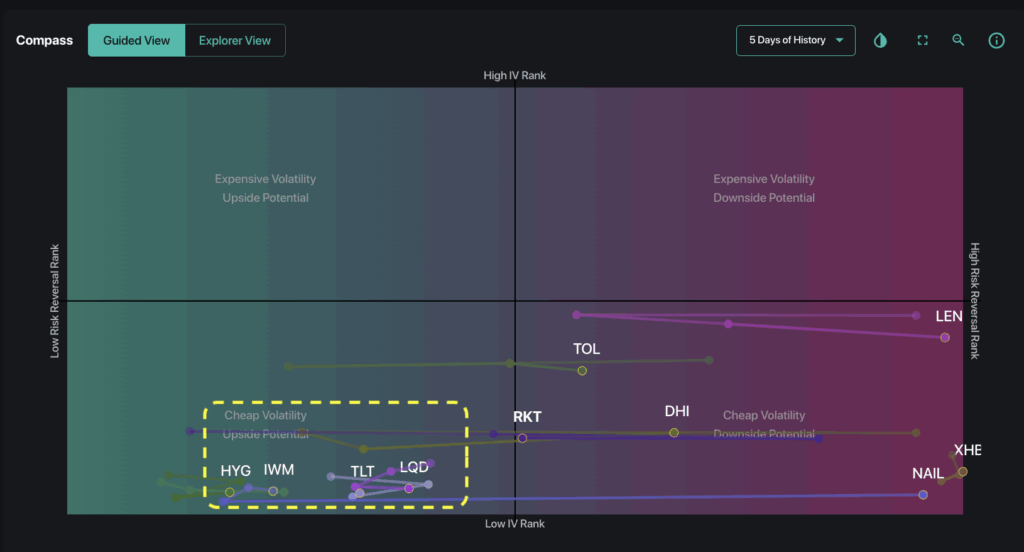
Task: Click the DHI data point
Action: [674, 432]
